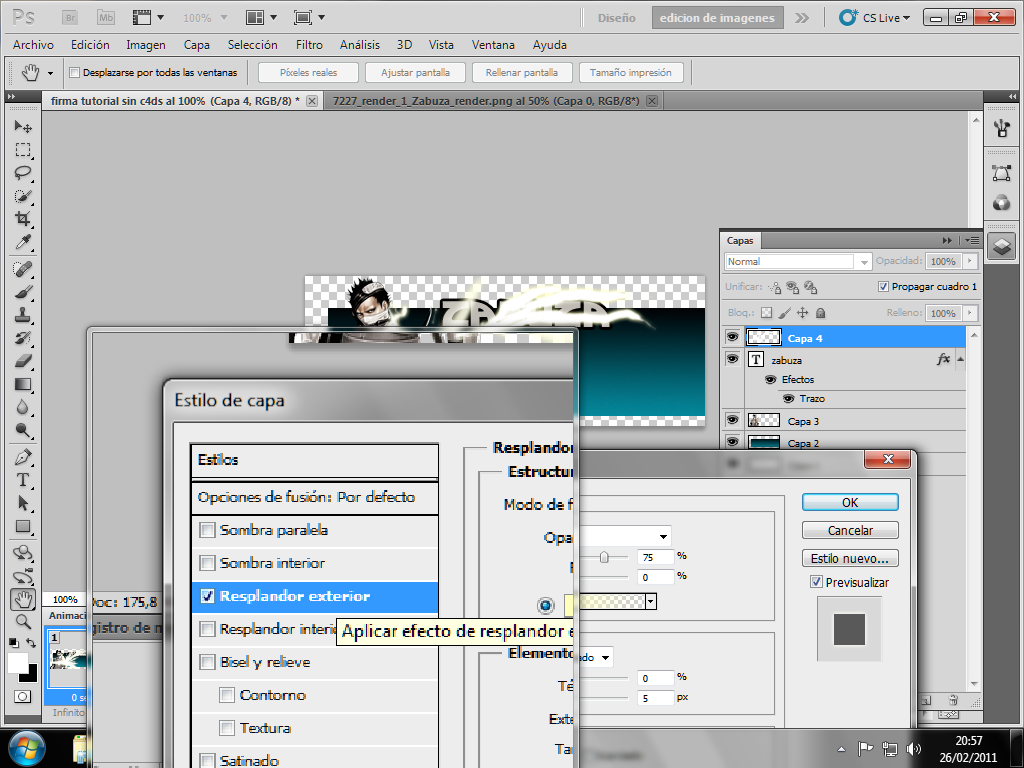Enable Contorno checkbox
1024x768 pixels.
tap(227, 695)
